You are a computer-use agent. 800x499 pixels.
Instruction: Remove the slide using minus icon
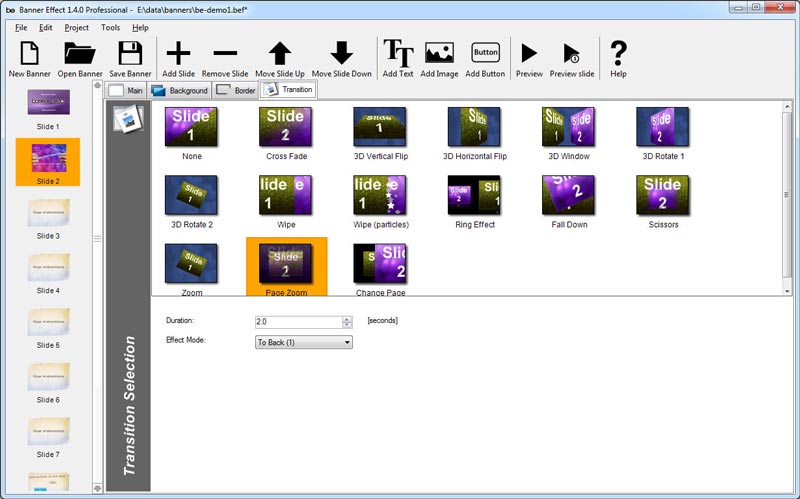[x=225, y=54]
